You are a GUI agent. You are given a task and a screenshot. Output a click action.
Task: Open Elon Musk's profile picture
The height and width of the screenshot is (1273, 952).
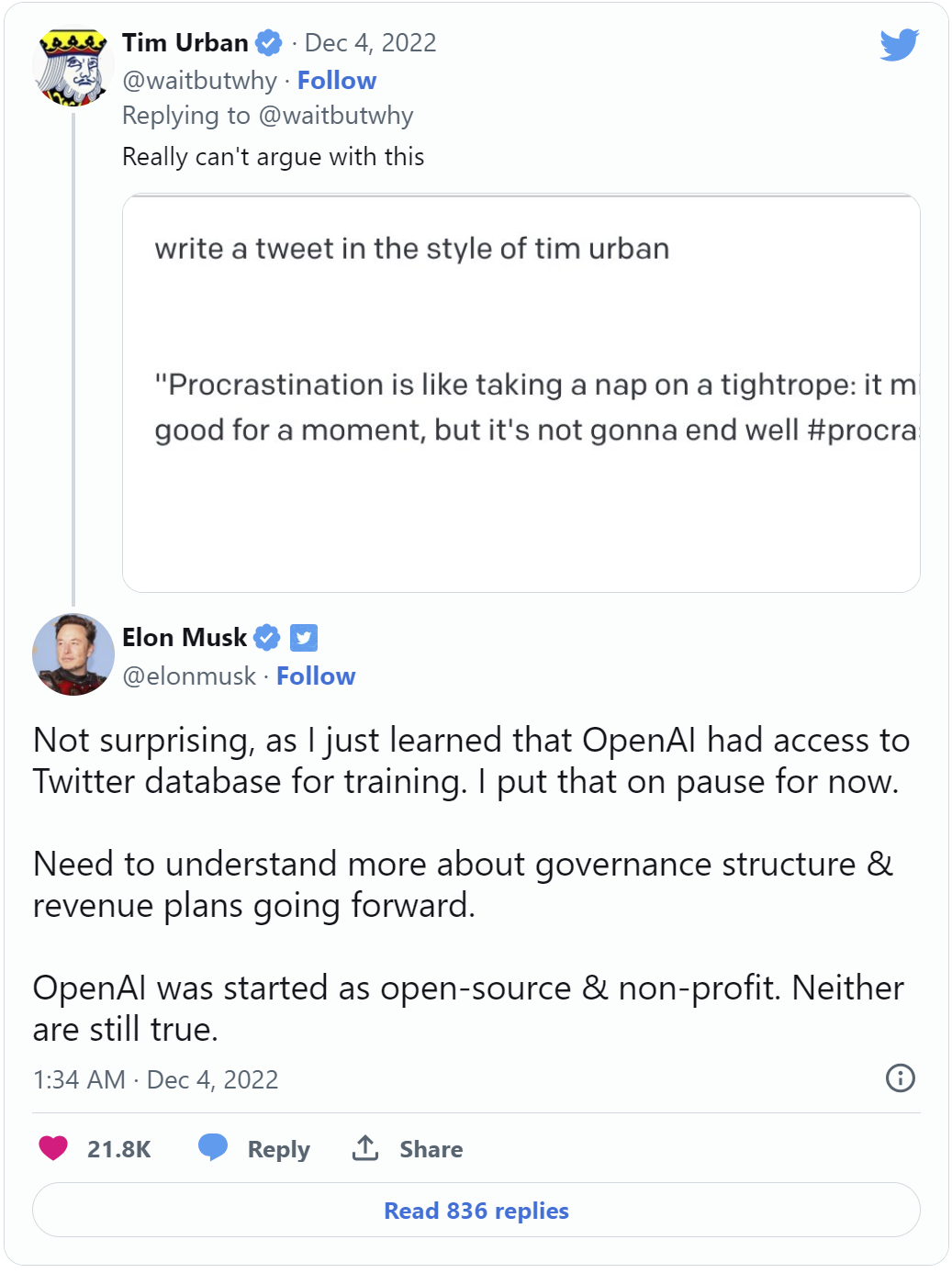[73, 654]
